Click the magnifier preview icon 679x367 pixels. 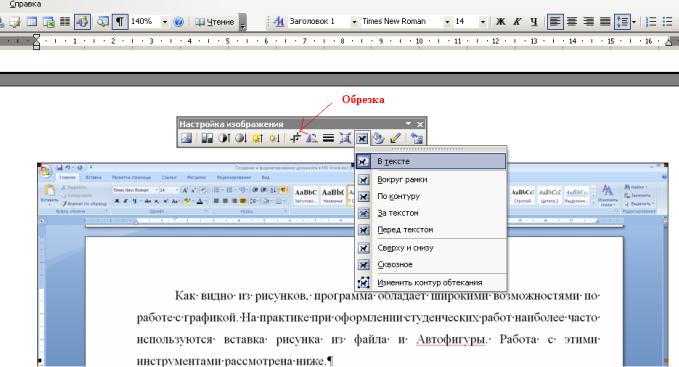103,22
